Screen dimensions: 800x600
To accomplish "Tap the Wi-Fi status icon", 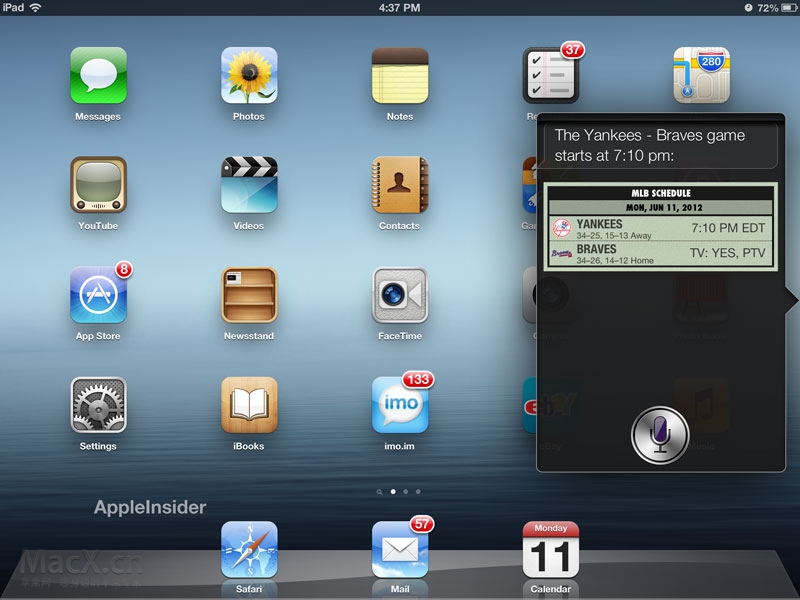I will pyautogui.click(x=35, y=7).
